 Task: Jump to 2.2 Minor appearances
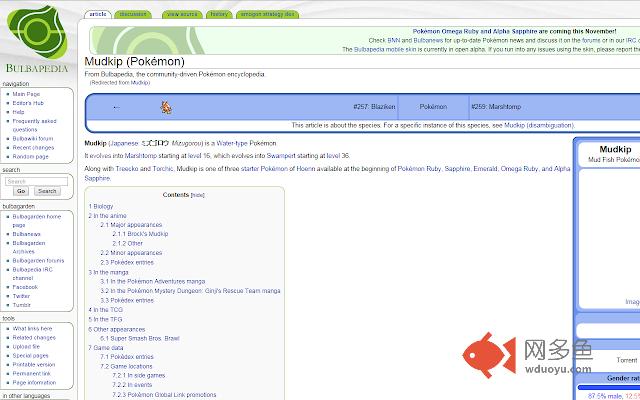(x=131, y=253)
